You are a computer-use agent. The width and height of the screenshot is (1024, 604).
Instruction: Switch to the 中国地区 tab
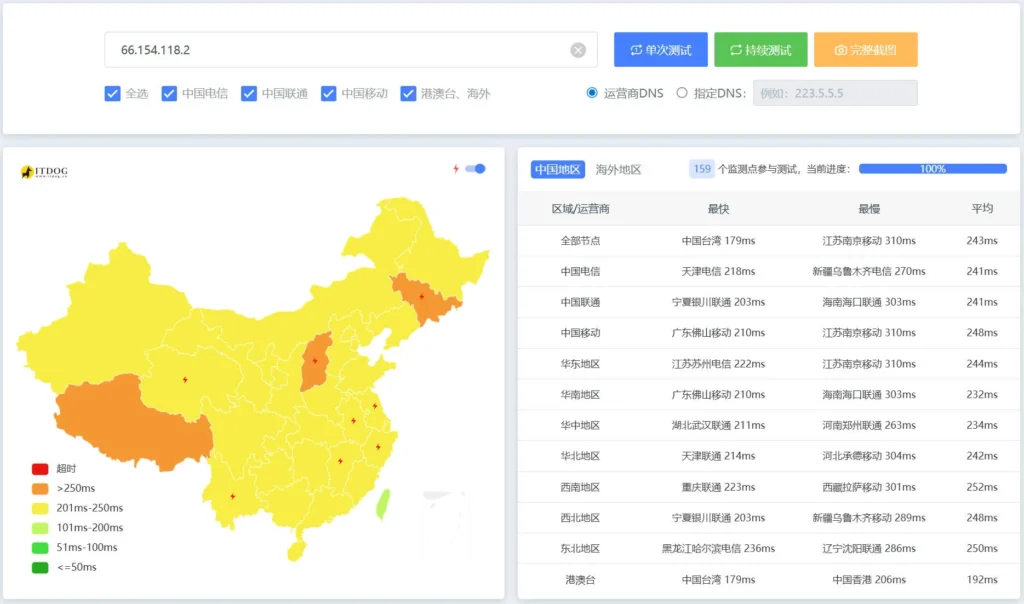pos(557,169)
